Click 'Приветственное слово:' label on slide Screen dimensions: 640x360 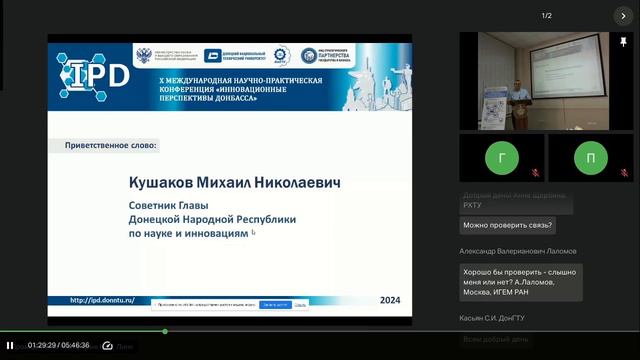tap(110, 145)
